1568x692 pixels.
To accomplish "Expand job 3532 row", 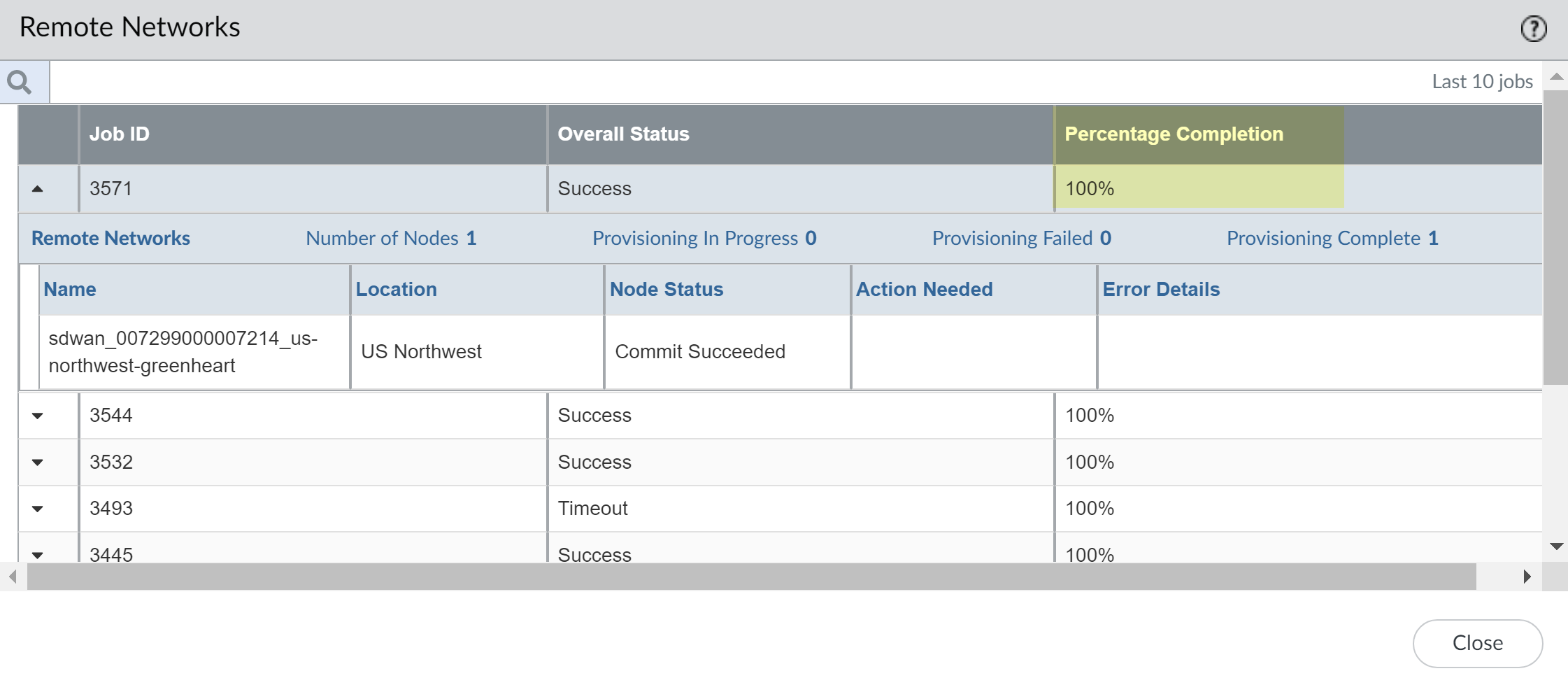I will coord(38,462).
